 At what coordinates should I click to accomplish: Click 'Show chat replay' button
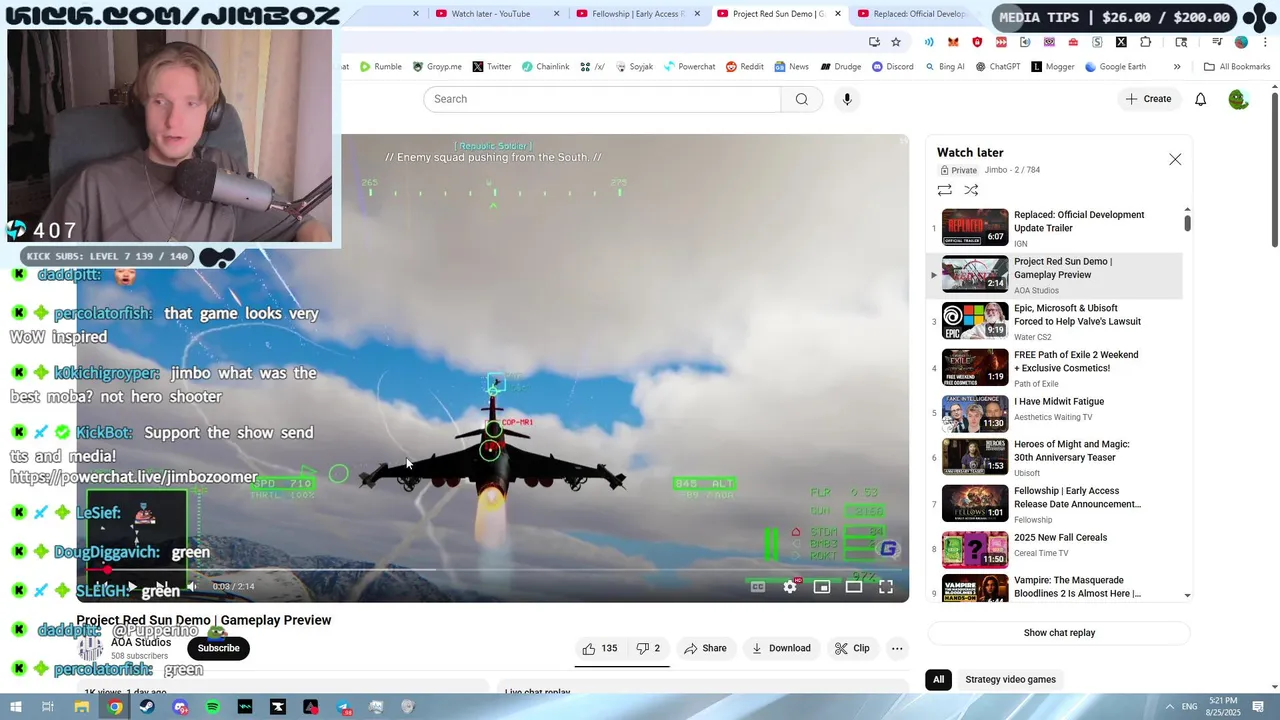[1059, 633]
